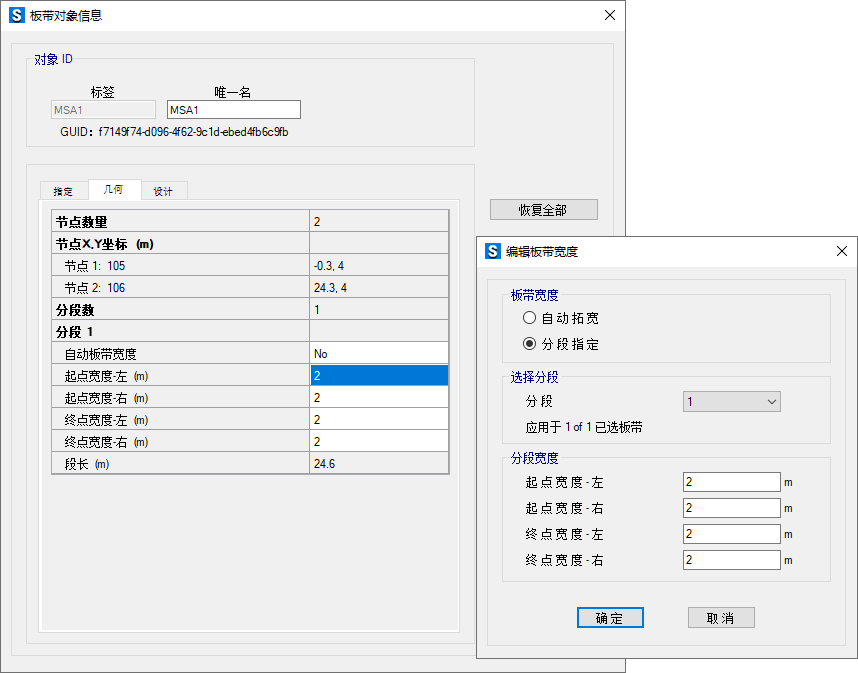Switch to the 设计 tab

[163, 191]
